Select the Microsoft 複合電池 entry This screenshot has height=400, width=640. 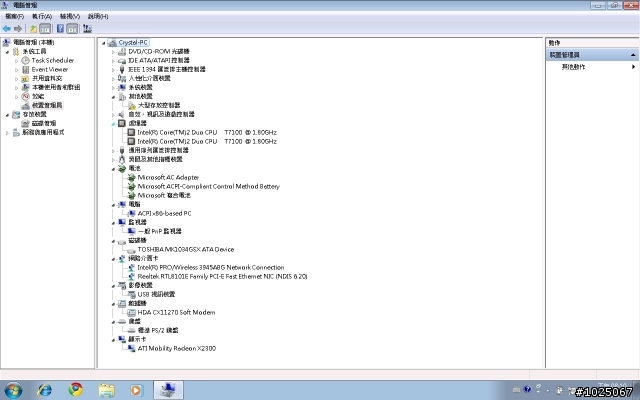pos(164,195)
